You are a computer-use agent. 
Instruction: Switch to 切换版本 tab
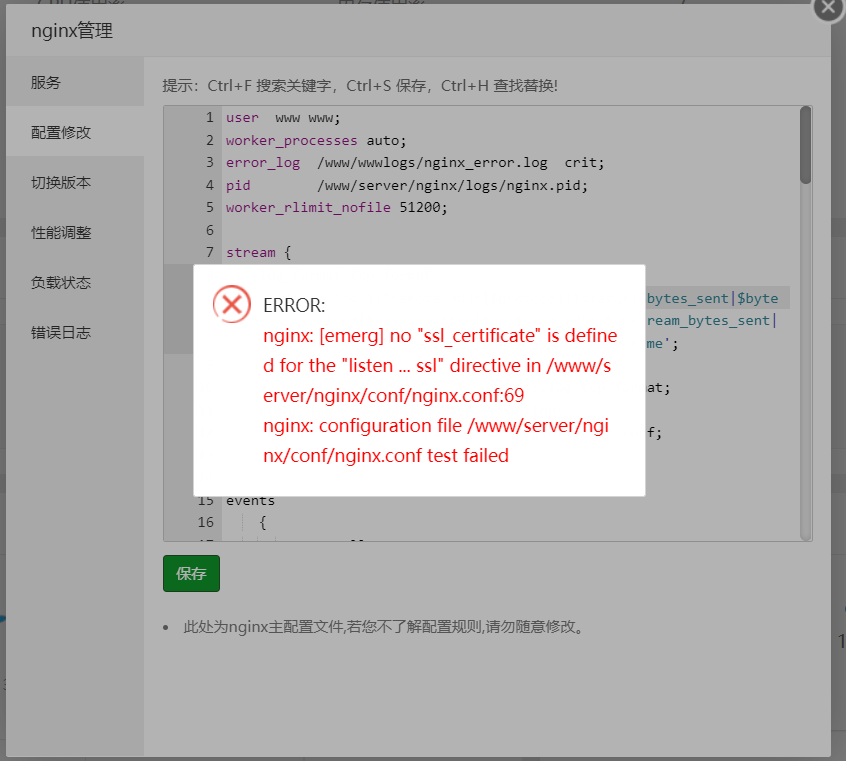(x=75, y=182)
